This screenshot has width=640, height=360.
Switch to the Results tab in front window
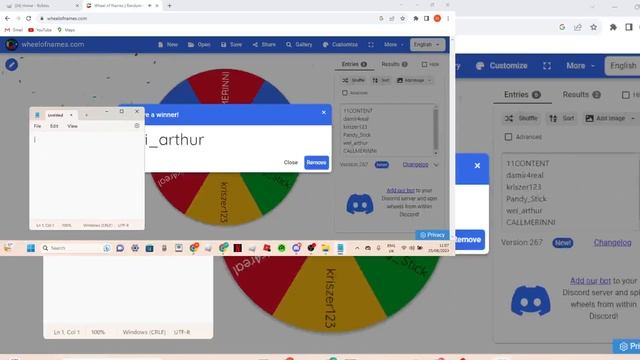click(394, 64)
